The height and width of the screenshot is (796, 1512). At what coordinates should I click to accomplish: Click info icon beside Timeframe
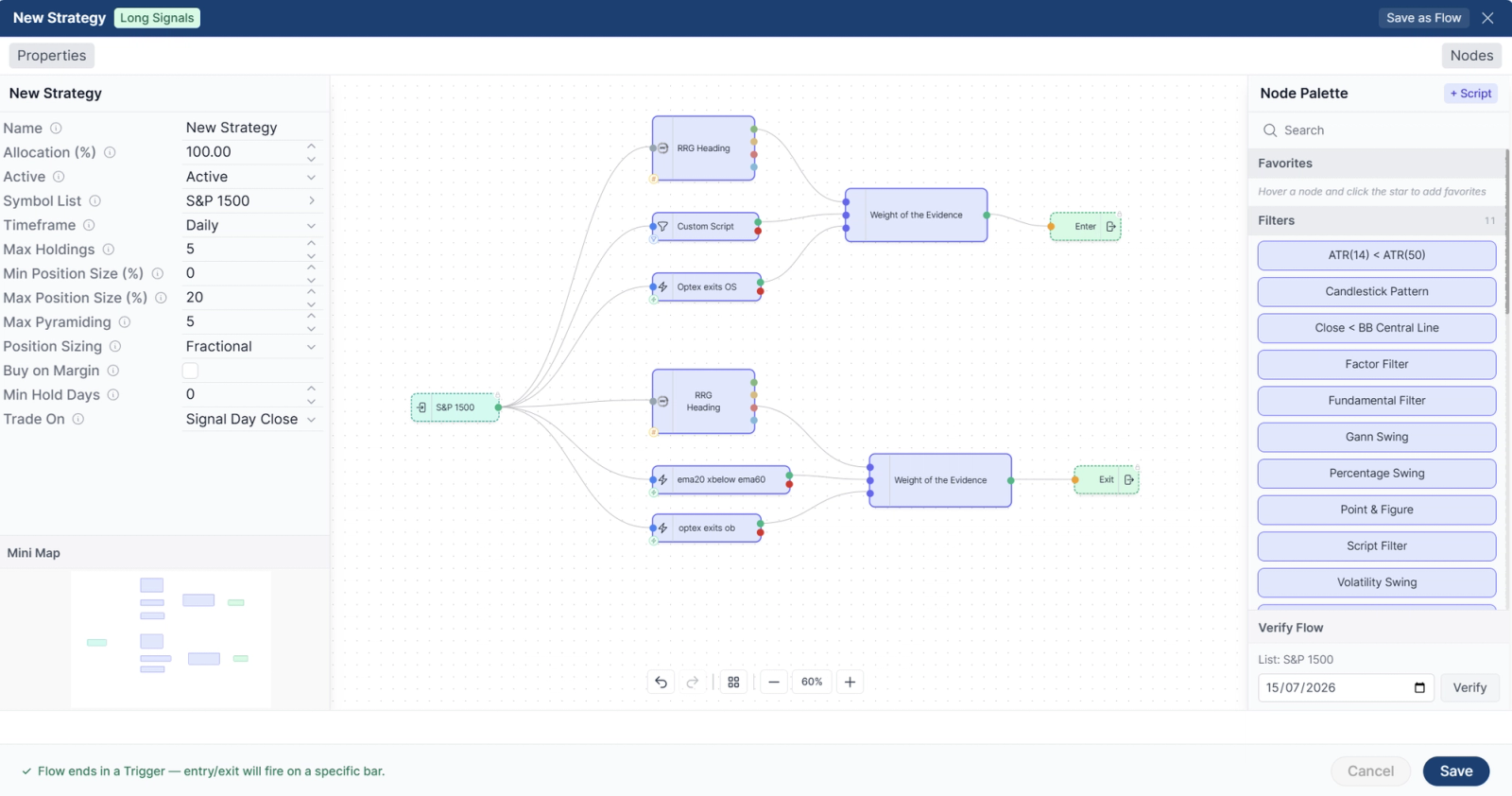pos(89,225)
